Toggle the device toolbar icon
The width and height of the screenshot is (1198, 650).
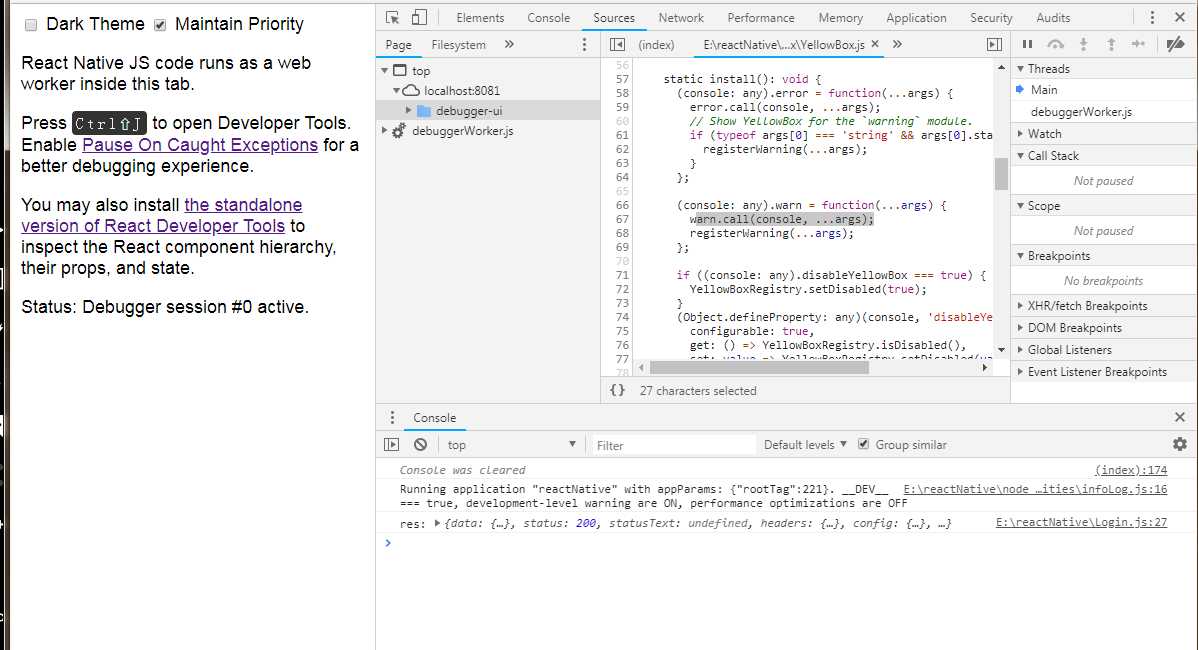pos(419,18)
